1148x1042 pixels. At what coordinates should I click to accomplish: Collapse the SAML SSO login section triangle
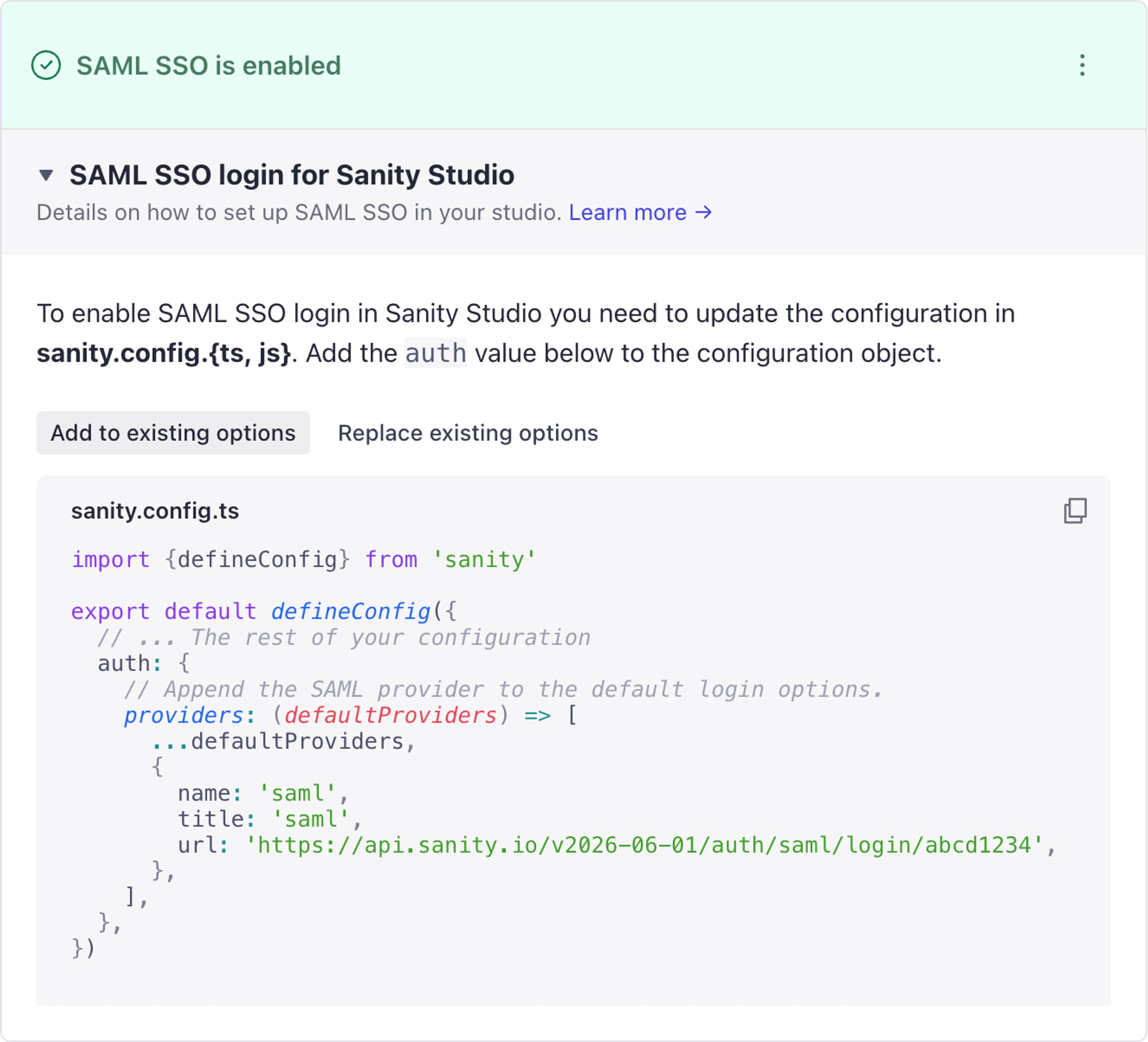pos(46,175)
